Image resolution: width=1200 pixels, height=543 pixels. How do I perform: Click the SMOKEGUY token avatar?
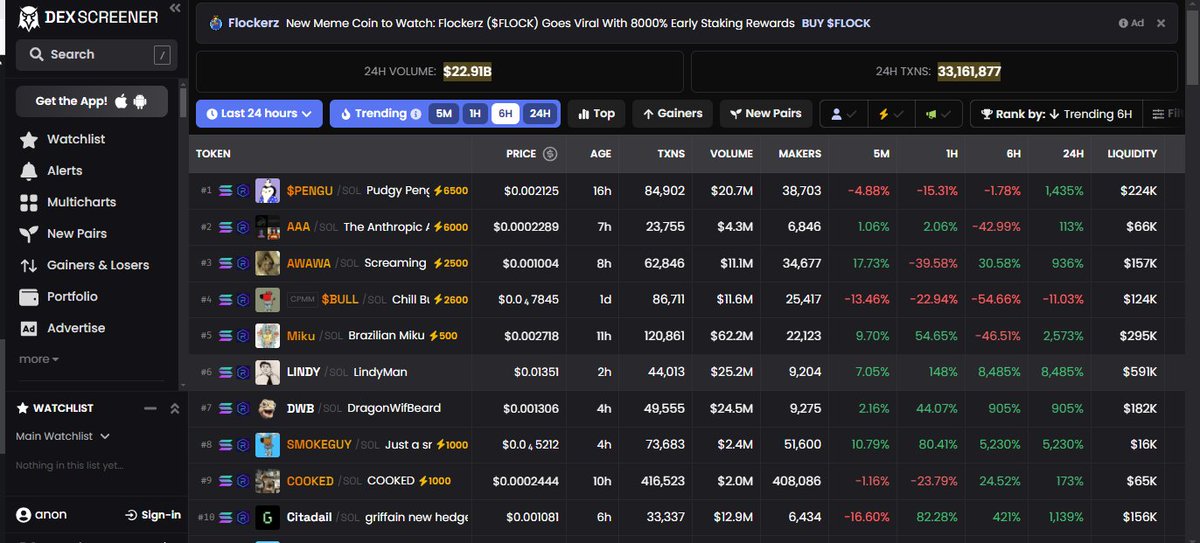pos(267,444)
